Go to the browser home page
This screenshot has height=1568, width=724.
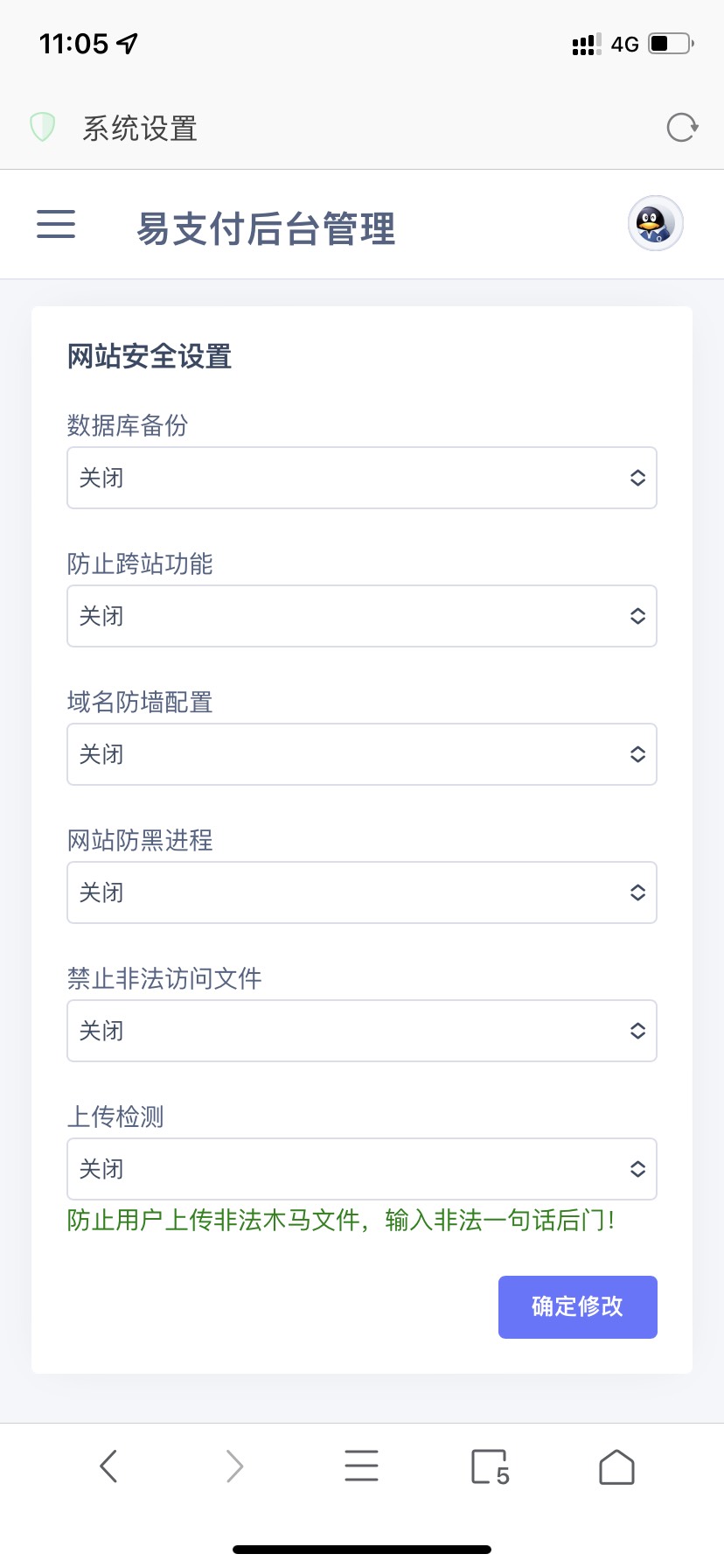pyautogui.click(x=616, y=1466)
